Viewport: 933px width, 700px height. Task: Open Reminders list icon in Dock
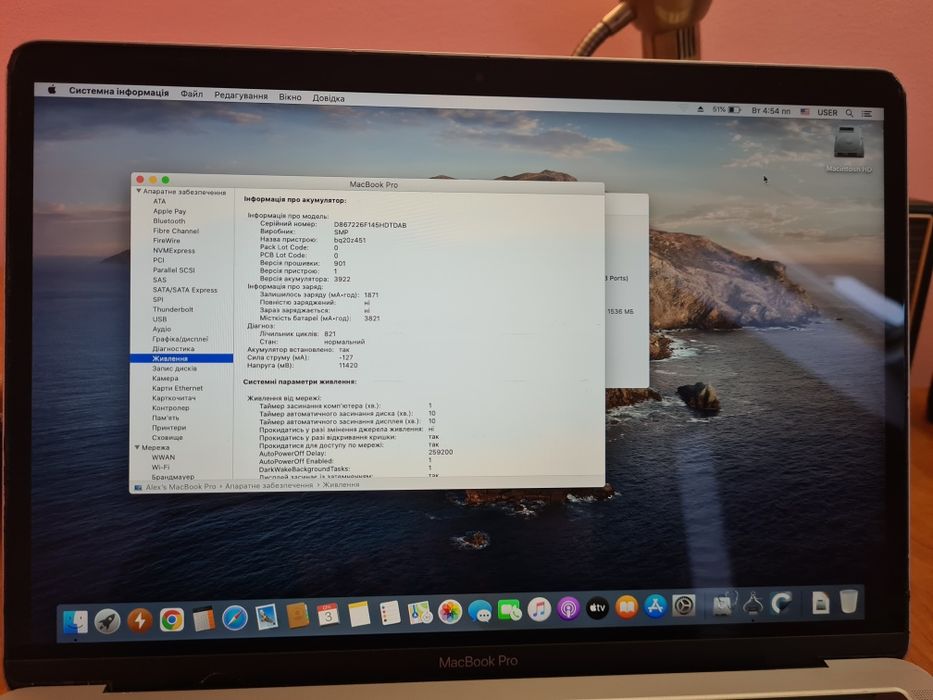point(390,612)
